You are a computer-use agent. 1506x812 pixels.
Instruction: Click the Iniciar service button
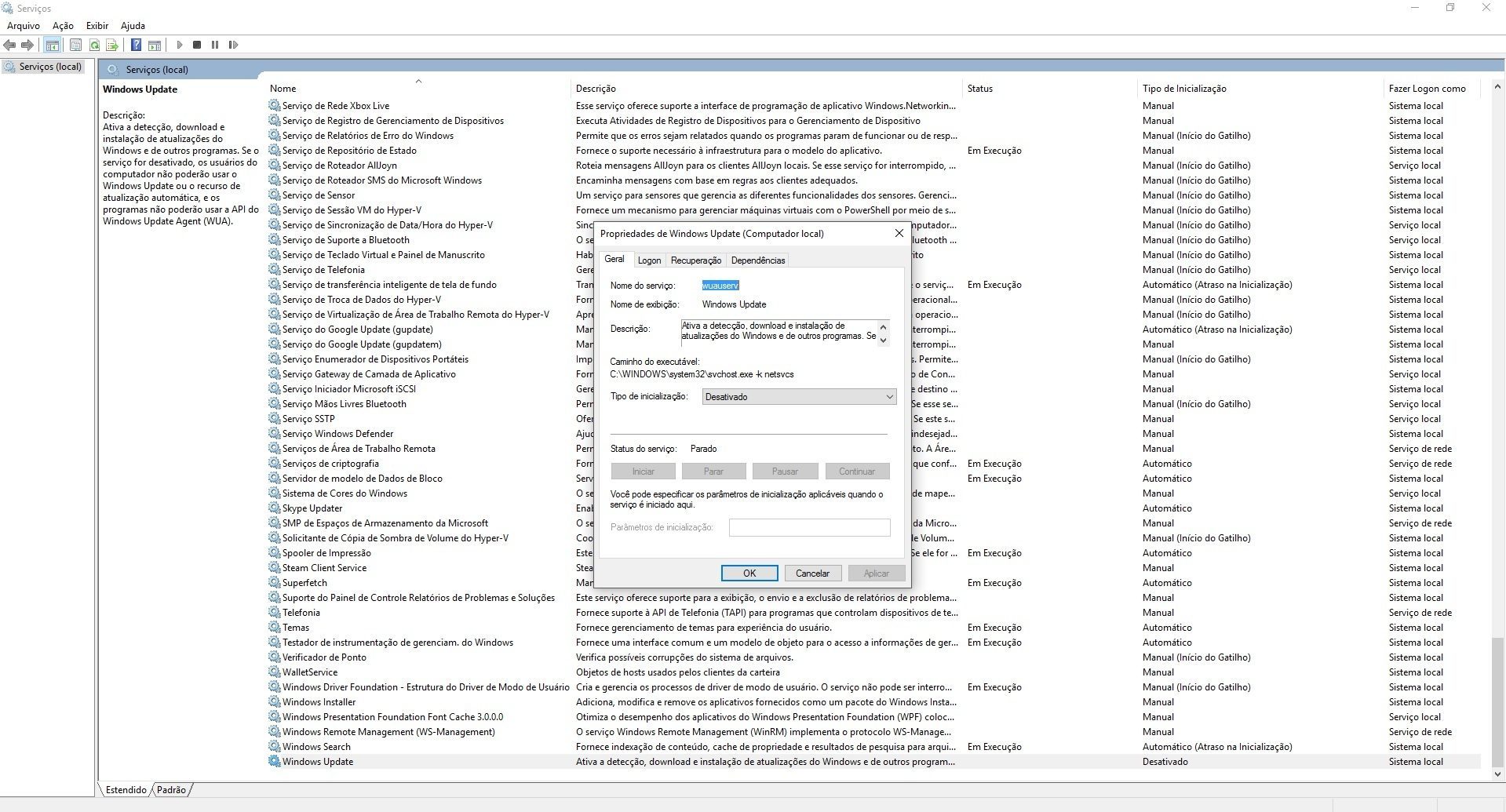643,472
